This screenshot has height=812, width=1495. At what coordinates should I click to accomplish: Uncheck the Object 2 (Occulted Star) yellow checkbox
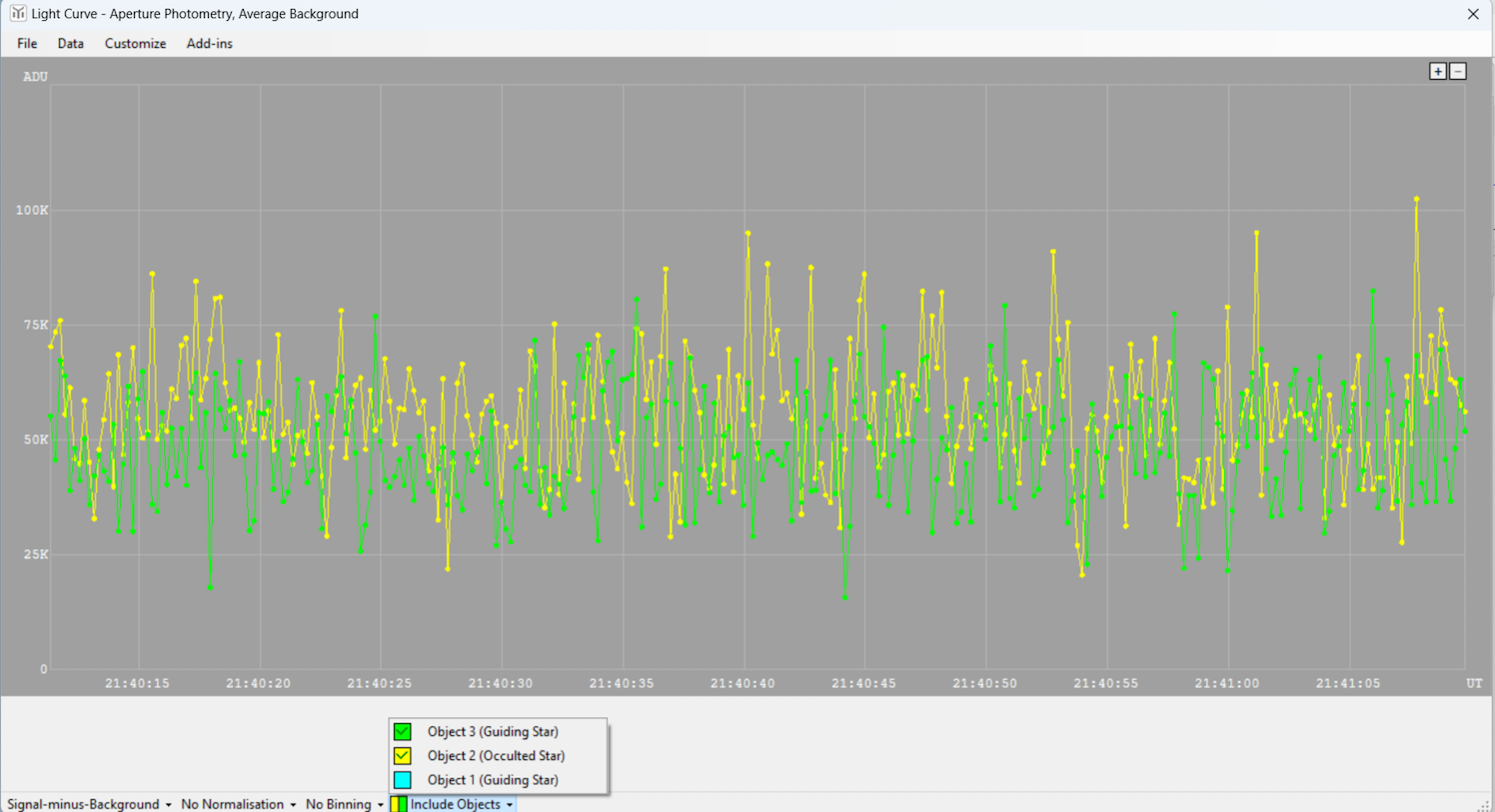point(403,756)
